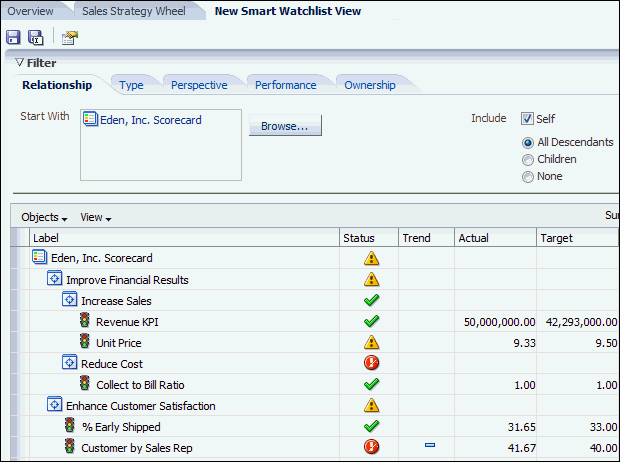The image size is (620, 462).
Task: Click the scorecard icon on the Eden, Inc. Scorecard row
Action: pyautogui.click(x=40, y=257)
